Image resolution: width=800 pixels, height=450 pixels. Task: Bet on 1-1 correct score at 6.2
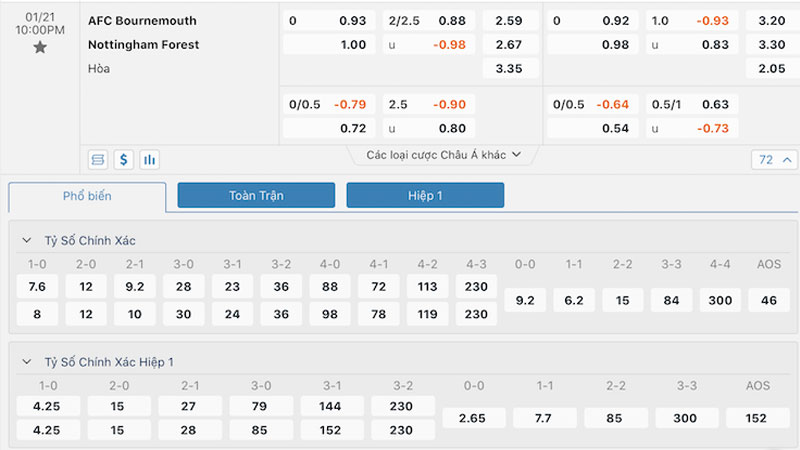[x=574, y=300]
